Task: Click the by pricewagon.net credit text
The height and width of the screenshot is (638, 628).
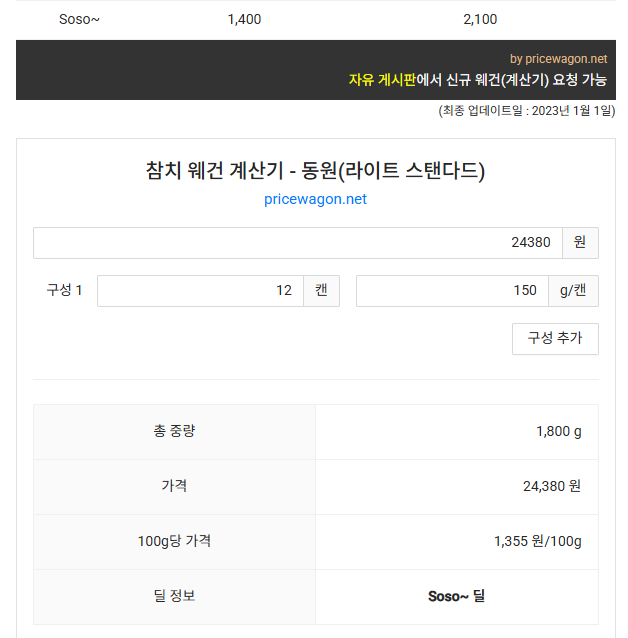Action: pos(558,59)
